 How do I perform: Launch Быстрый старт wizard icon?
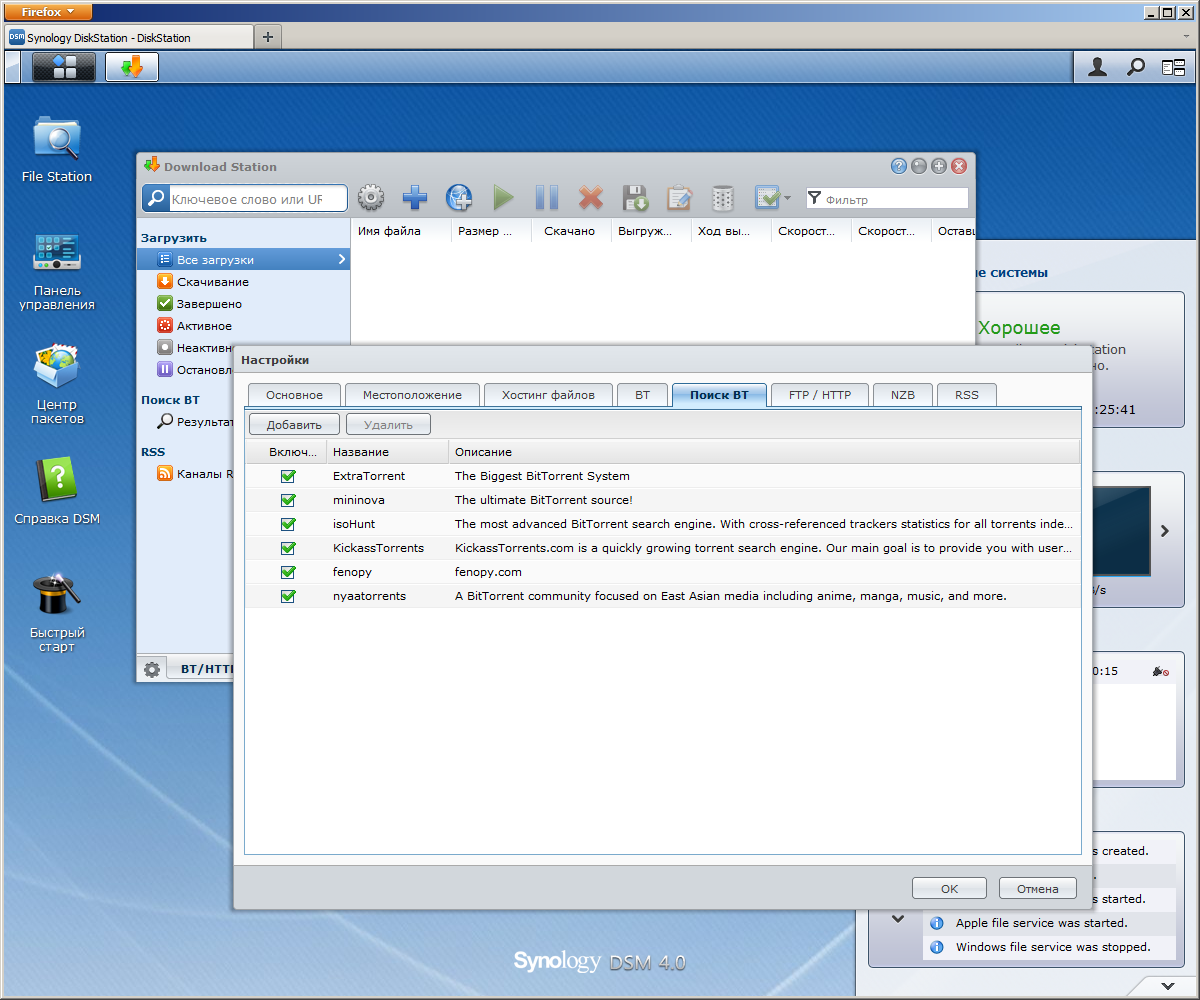coord(57,612)
